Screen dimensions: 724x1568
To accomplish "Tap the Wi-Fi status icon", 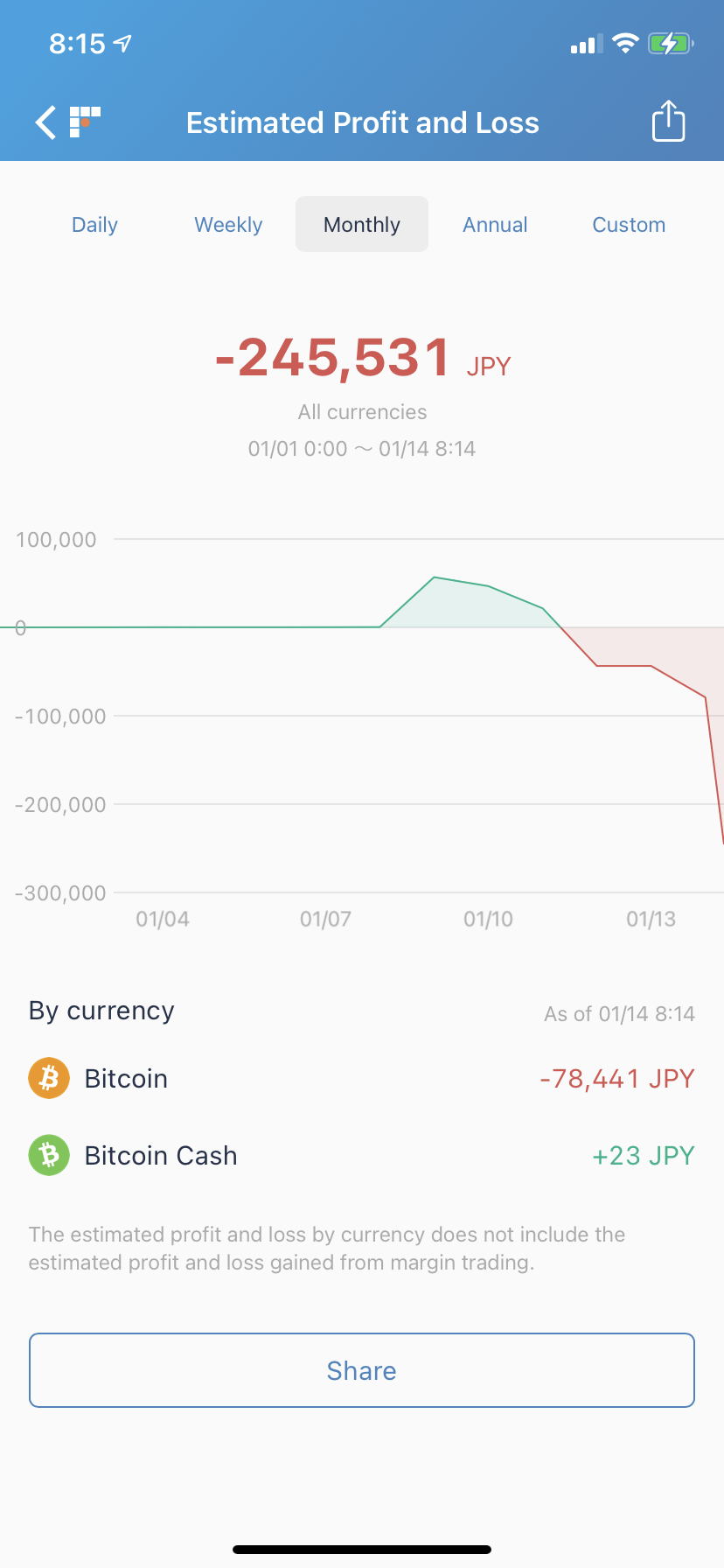I will (x=625, y=43).
